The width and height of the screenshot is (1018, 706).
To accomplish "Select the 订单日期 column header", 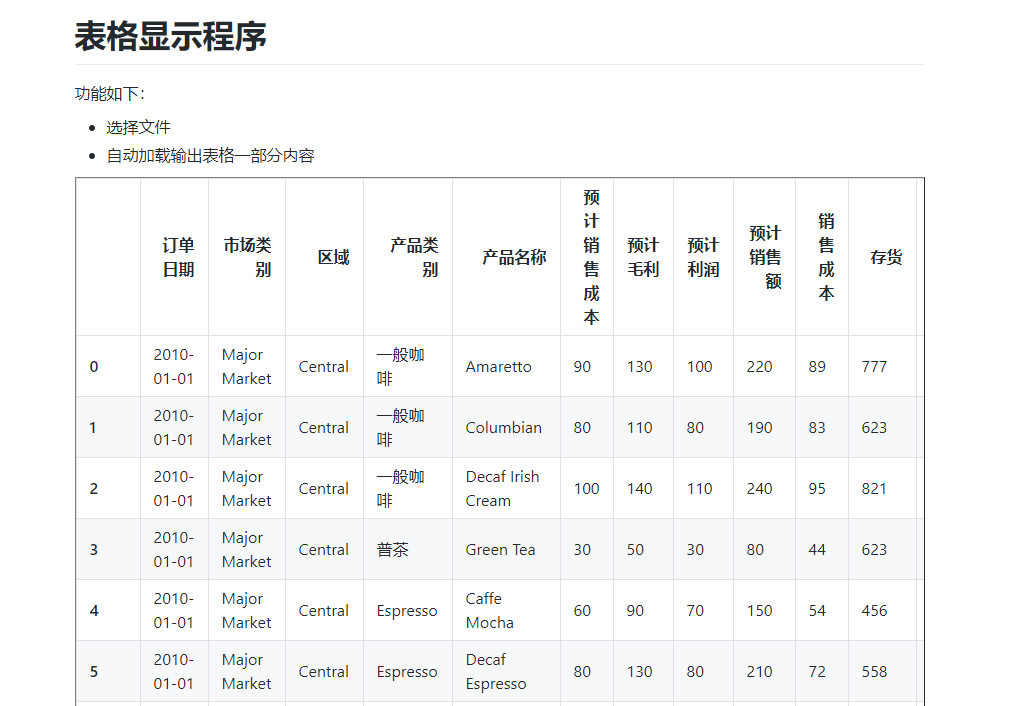I will pyautogui.click(x=178, y=257).
